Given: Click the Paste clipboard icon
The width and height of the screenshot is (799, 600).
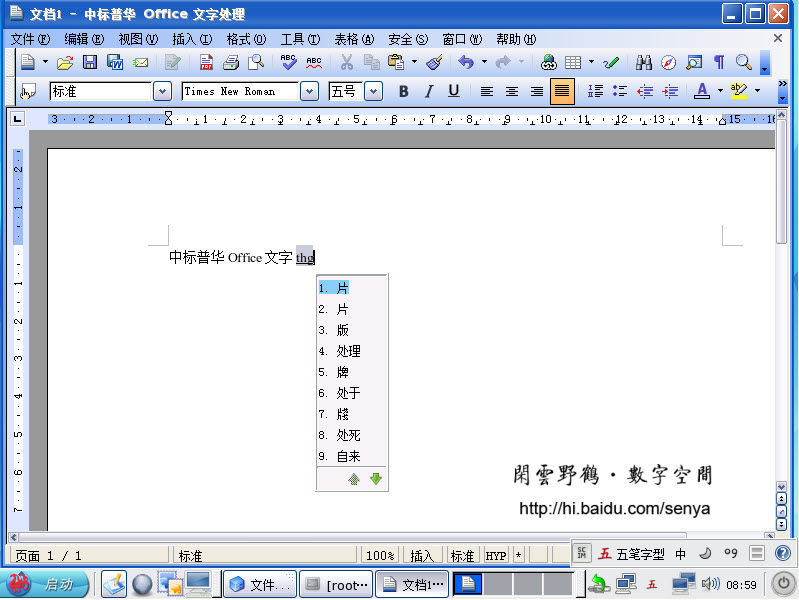Looking at the screenshot, I should (x=396, y=62).
